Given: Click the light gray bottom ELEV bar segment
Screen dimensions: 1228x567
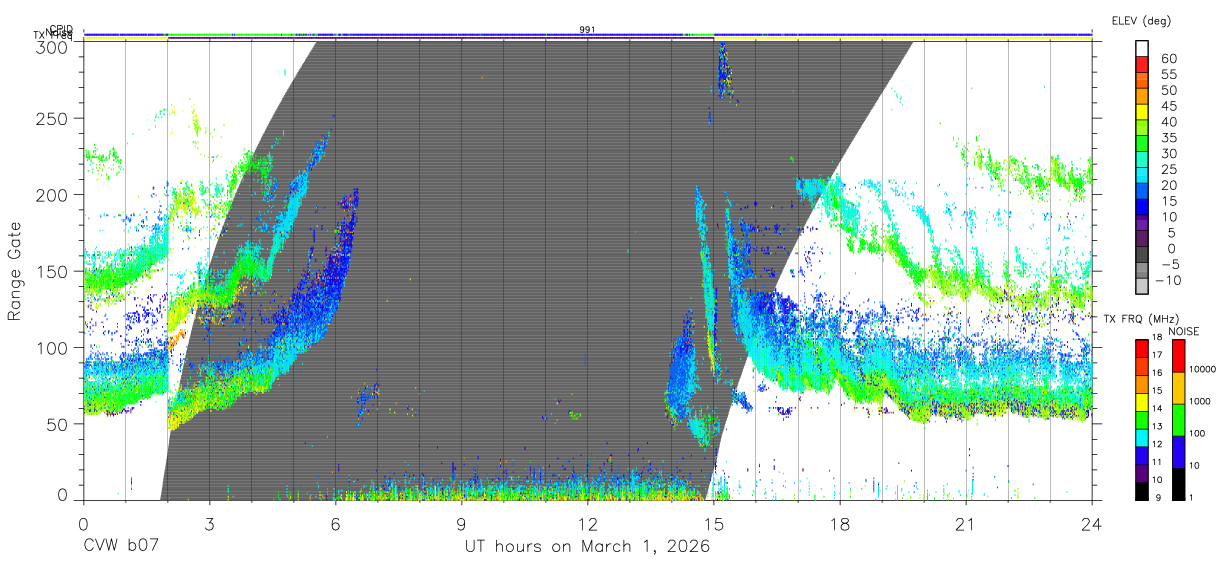Looking at the screenshot, I should point(1142,287).
